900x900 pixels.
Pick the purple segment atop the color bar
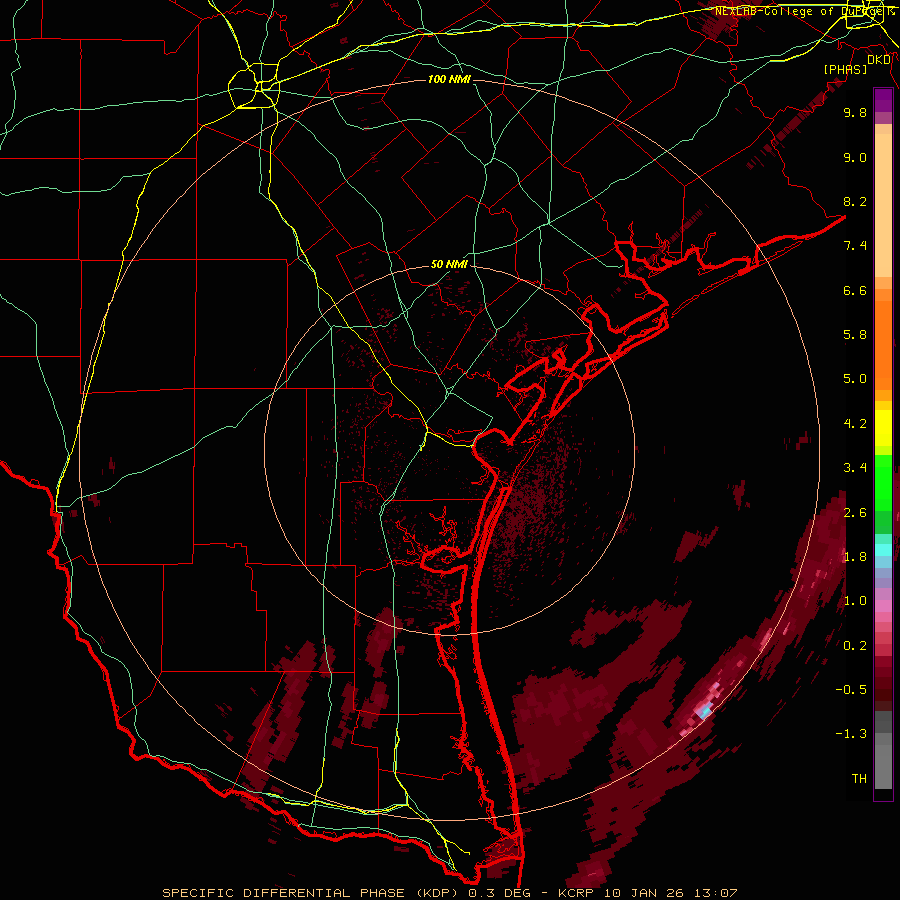click(883, 101)
